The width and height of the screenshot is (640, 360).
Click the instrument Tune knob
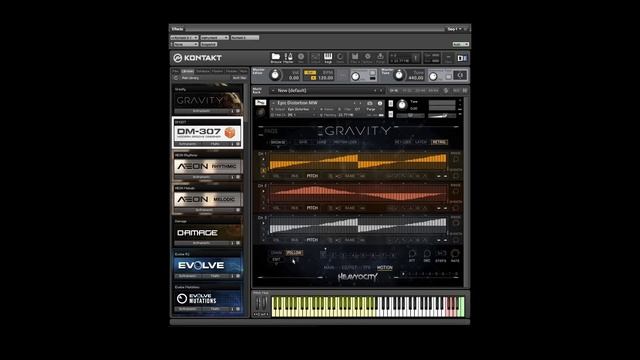[402, 105]
